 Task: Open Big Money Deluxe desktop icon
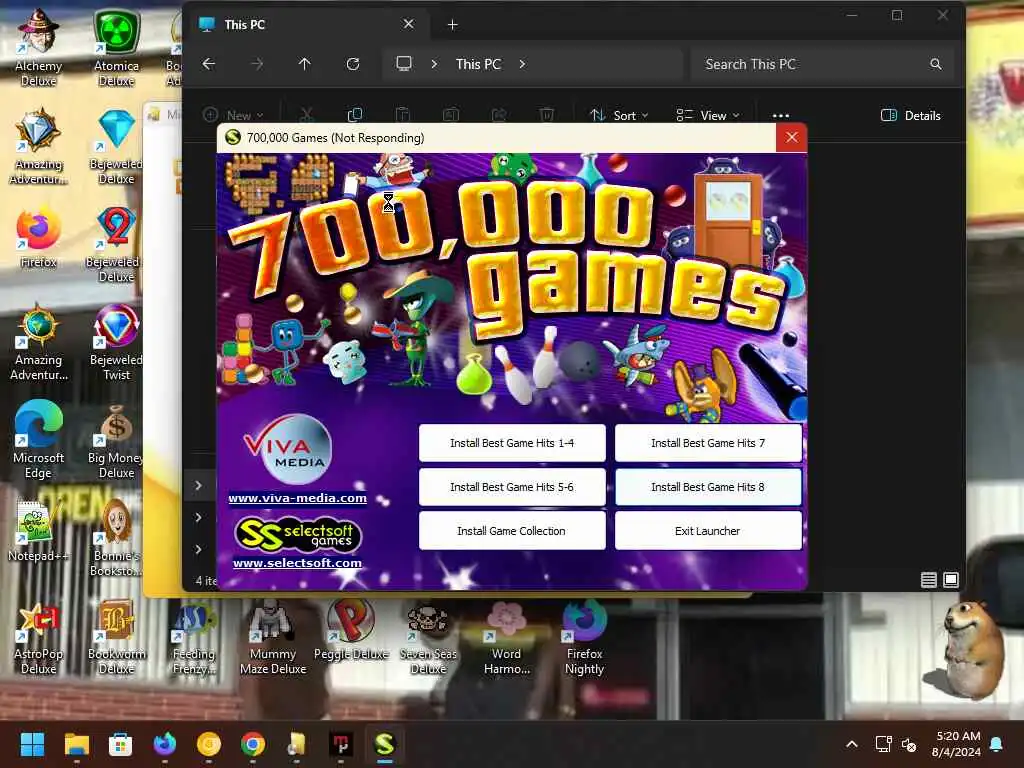(116, 441)
